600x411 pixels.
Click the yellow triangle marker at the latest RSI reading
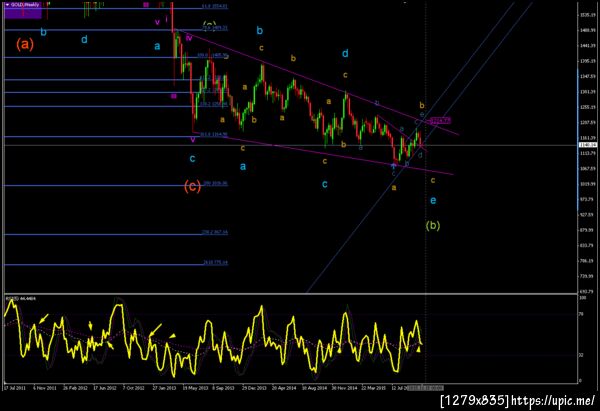[x=418, y=349]
